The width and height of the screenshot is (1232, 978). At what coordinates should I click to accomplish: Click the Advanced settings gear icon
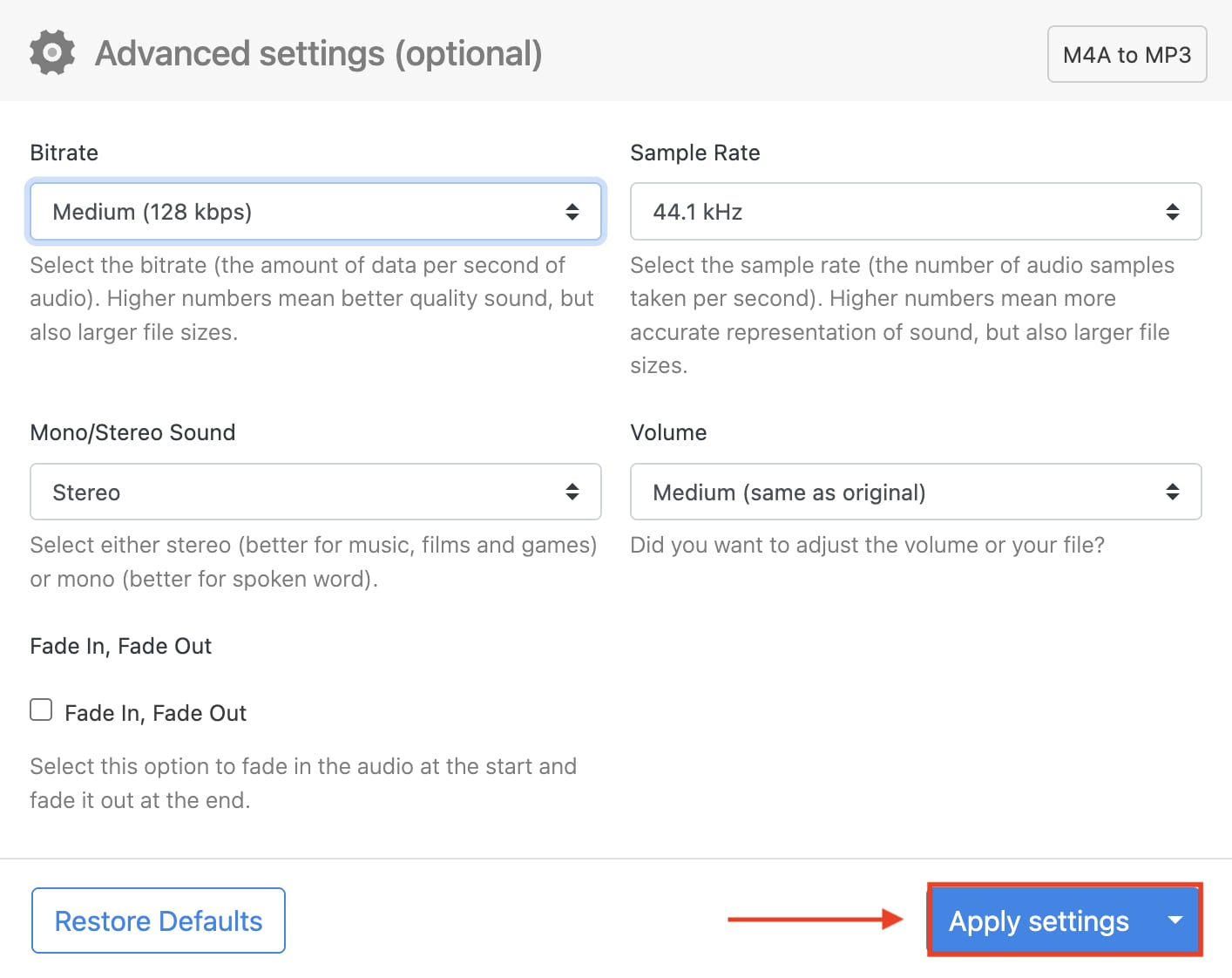51,52
